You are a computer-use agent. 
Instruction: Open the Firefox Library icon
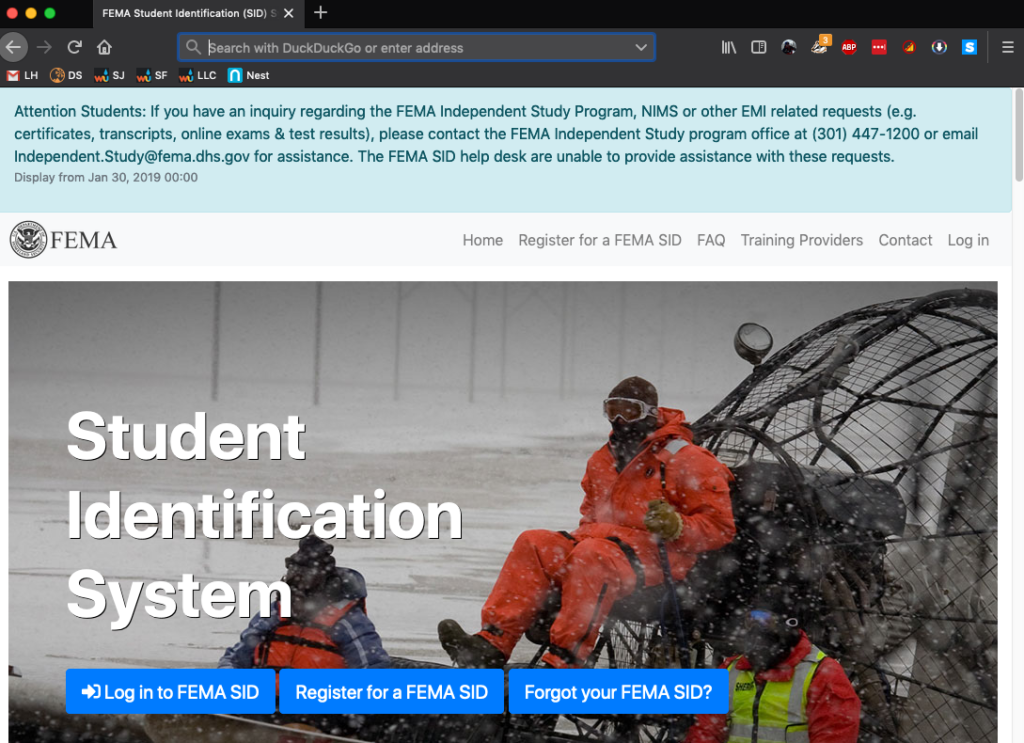click(x=728, y=47)
